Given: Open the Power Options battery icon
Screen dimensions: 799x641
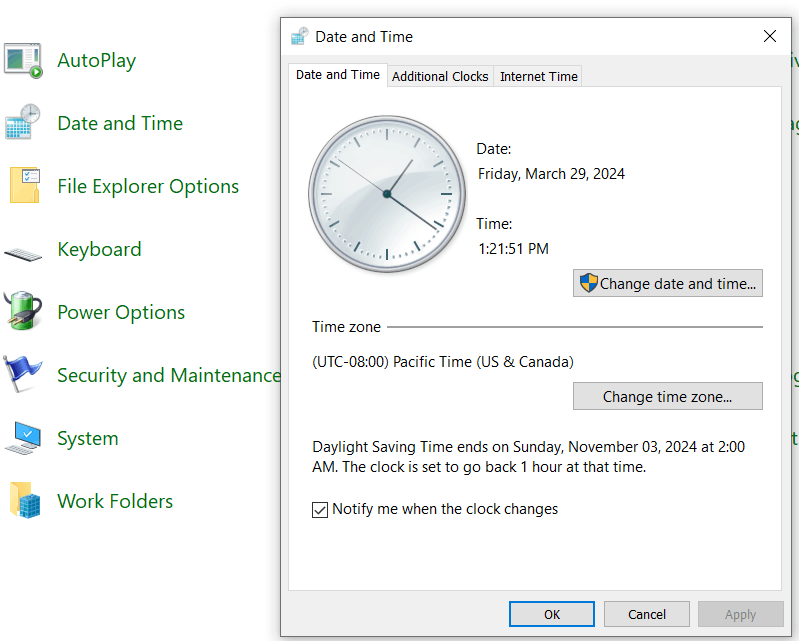Looking at the screenshot, I should point(23,311).
